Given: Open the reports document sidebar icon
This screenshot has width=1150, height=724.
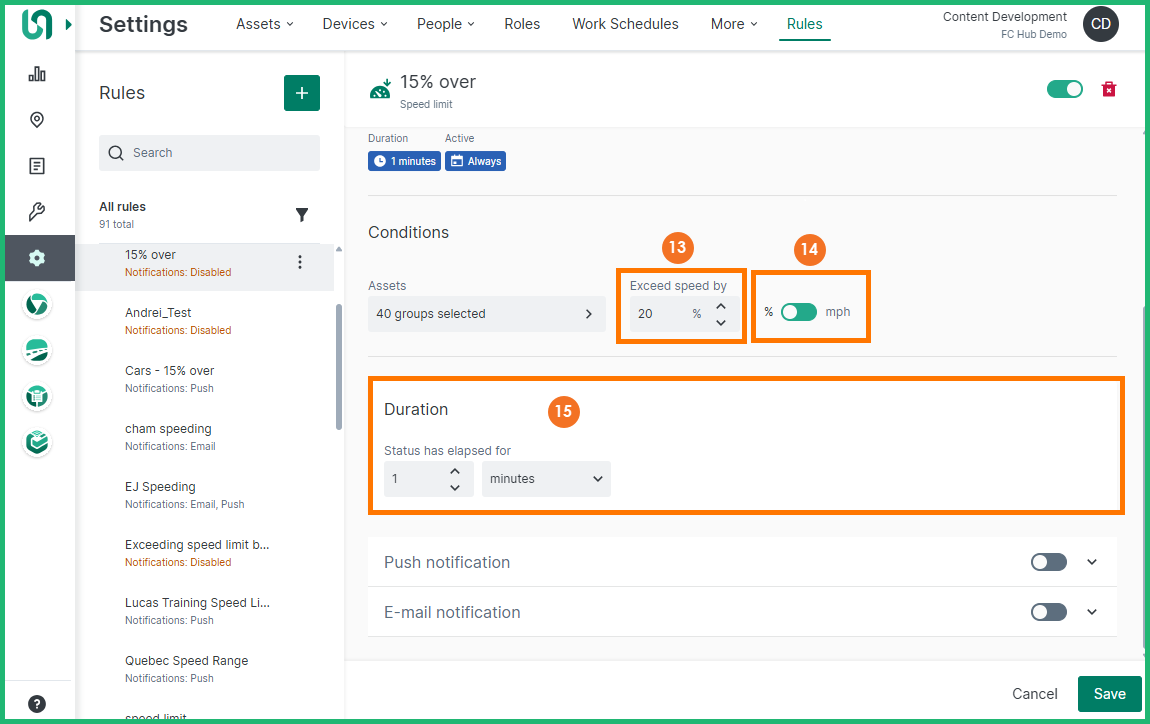Looking at the screenshot, I should [37, 166].
